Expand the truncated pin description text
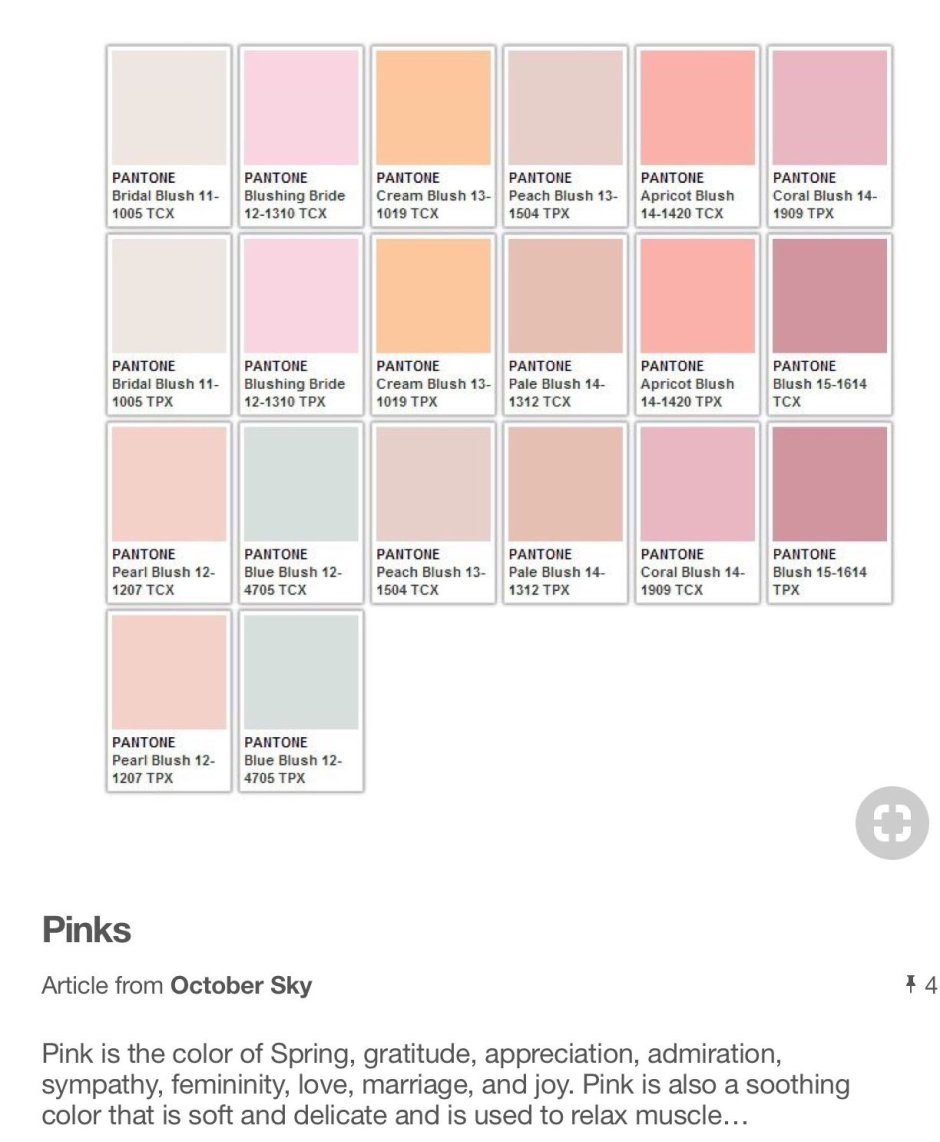This screenshot has height=1142, width=940. click(x=445, y=1084)
